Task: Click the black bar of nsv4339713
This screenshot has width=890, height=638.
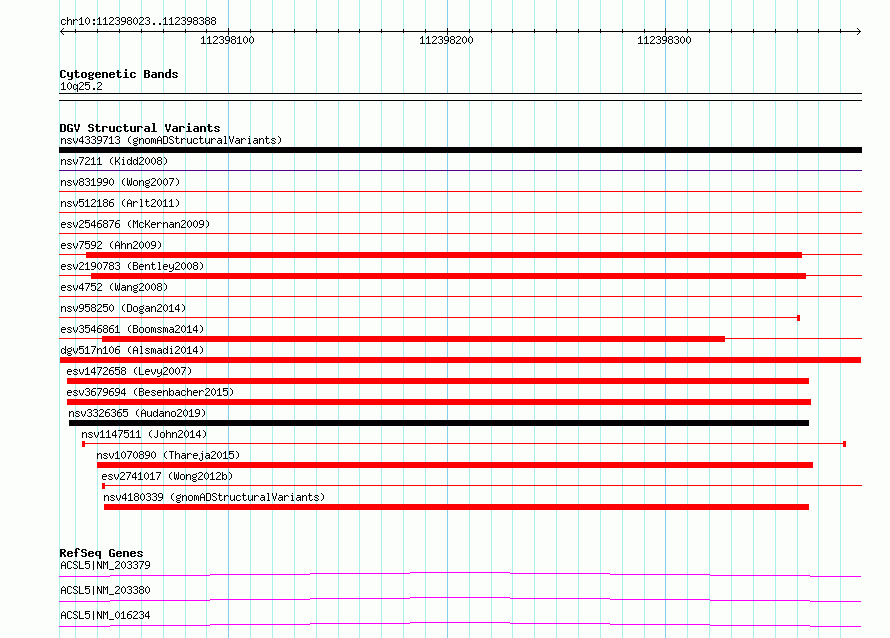Action: [460, 150]
